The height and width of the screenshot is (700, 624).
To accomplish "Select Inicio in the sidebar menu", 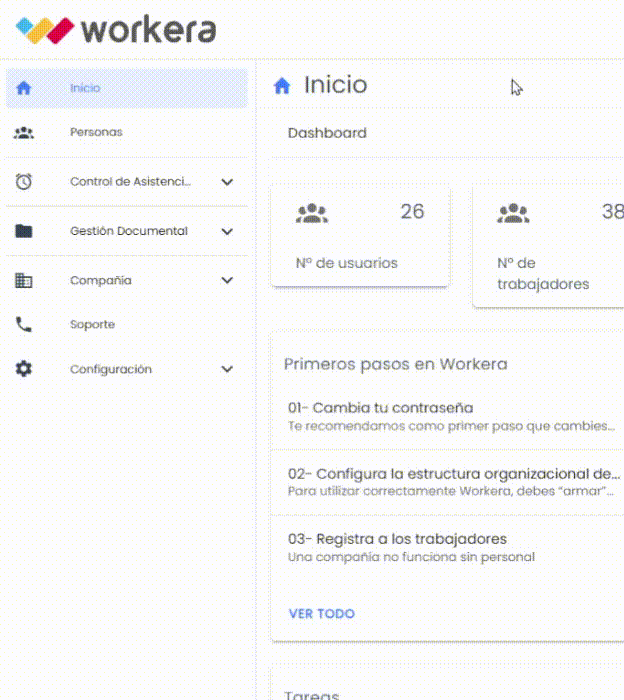I will pos(127,88).
